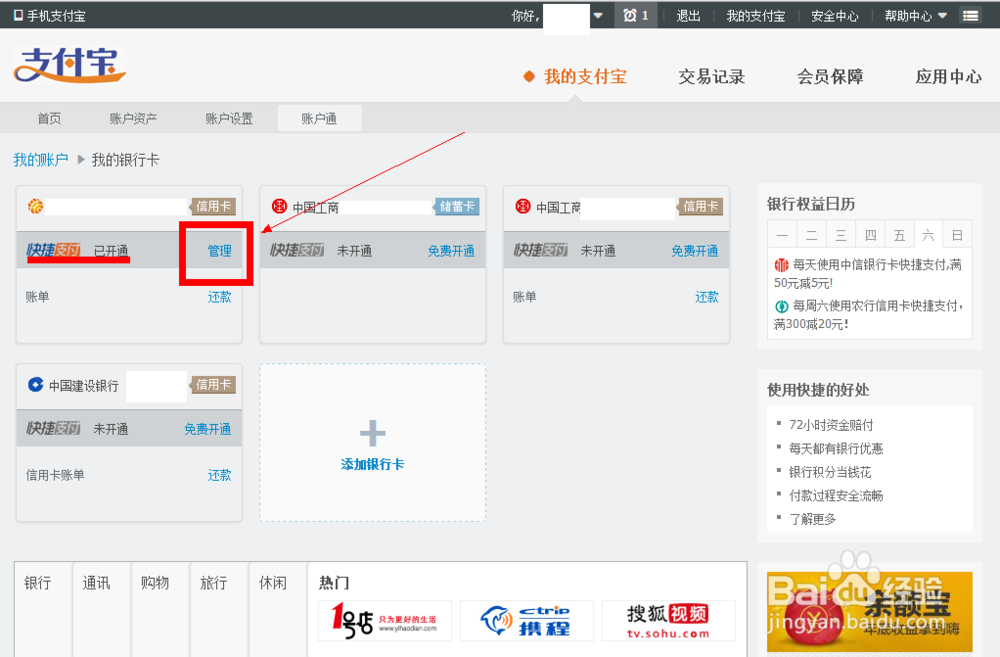Click the 农行 promotion icon
This screenshot has height=657, width=1000.
[781, 306]
